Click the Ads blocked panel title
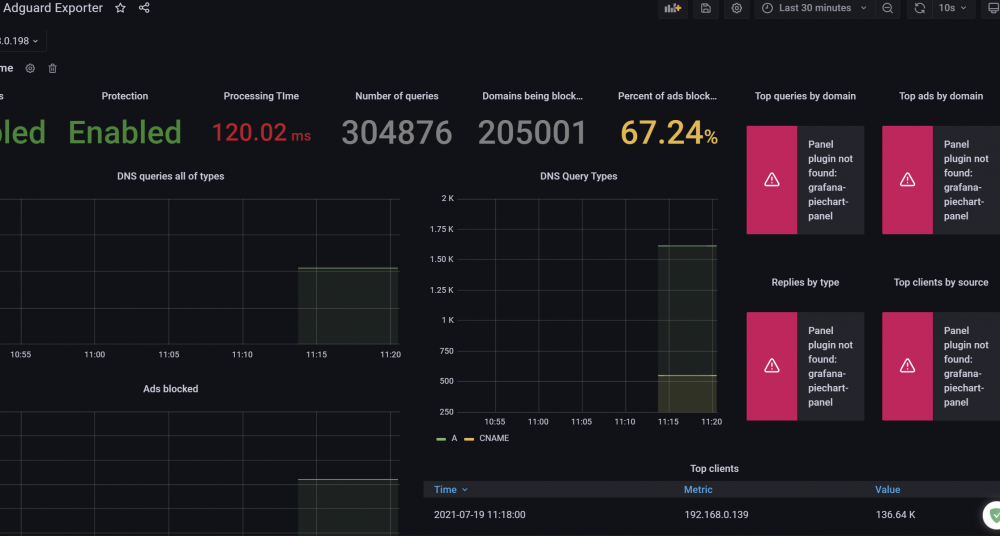The width and height of the screenshot is (1000, 536). point(170,389)
